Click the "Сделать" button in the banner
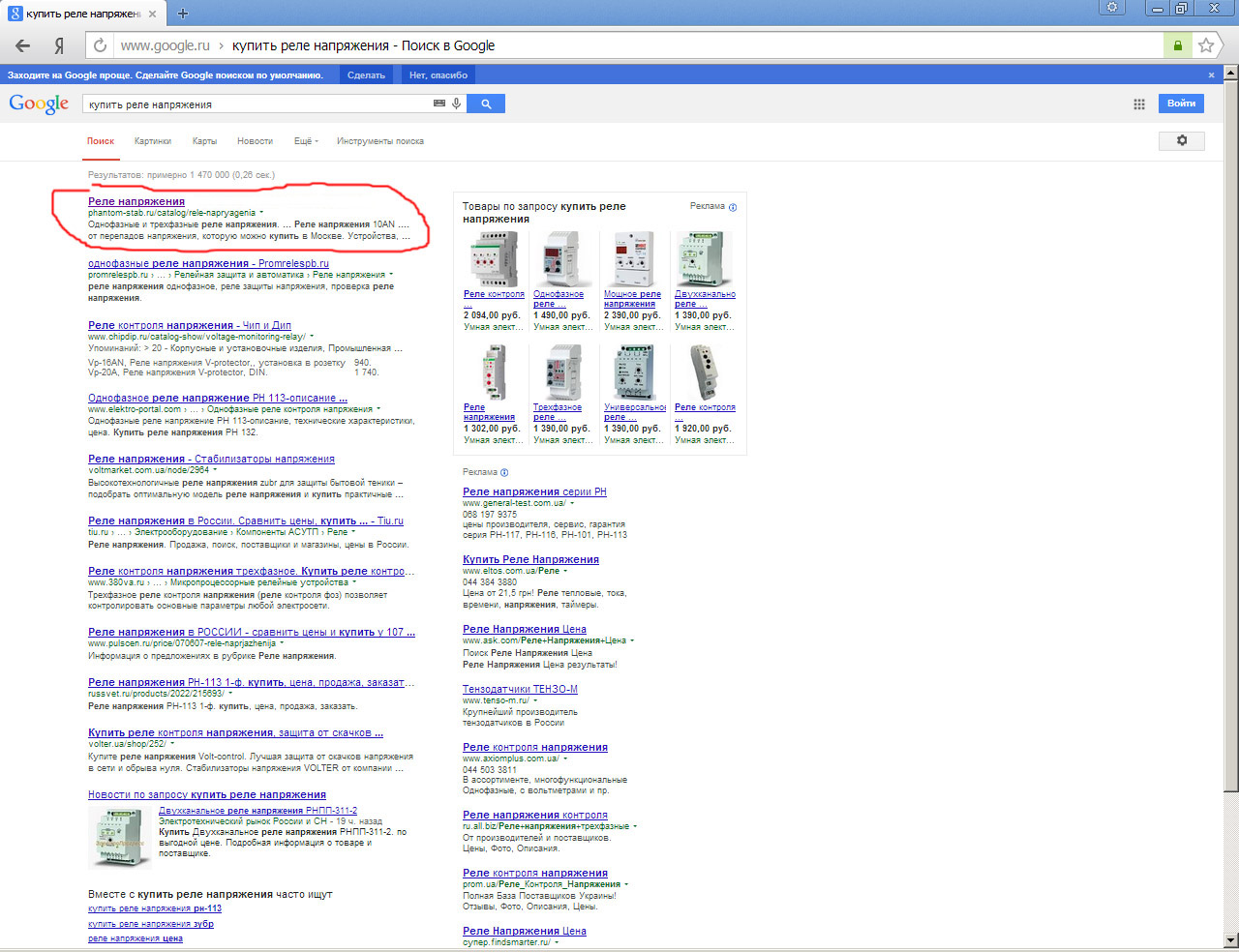The height and width of the screenshot is (952, 1239). click(366, 74)
